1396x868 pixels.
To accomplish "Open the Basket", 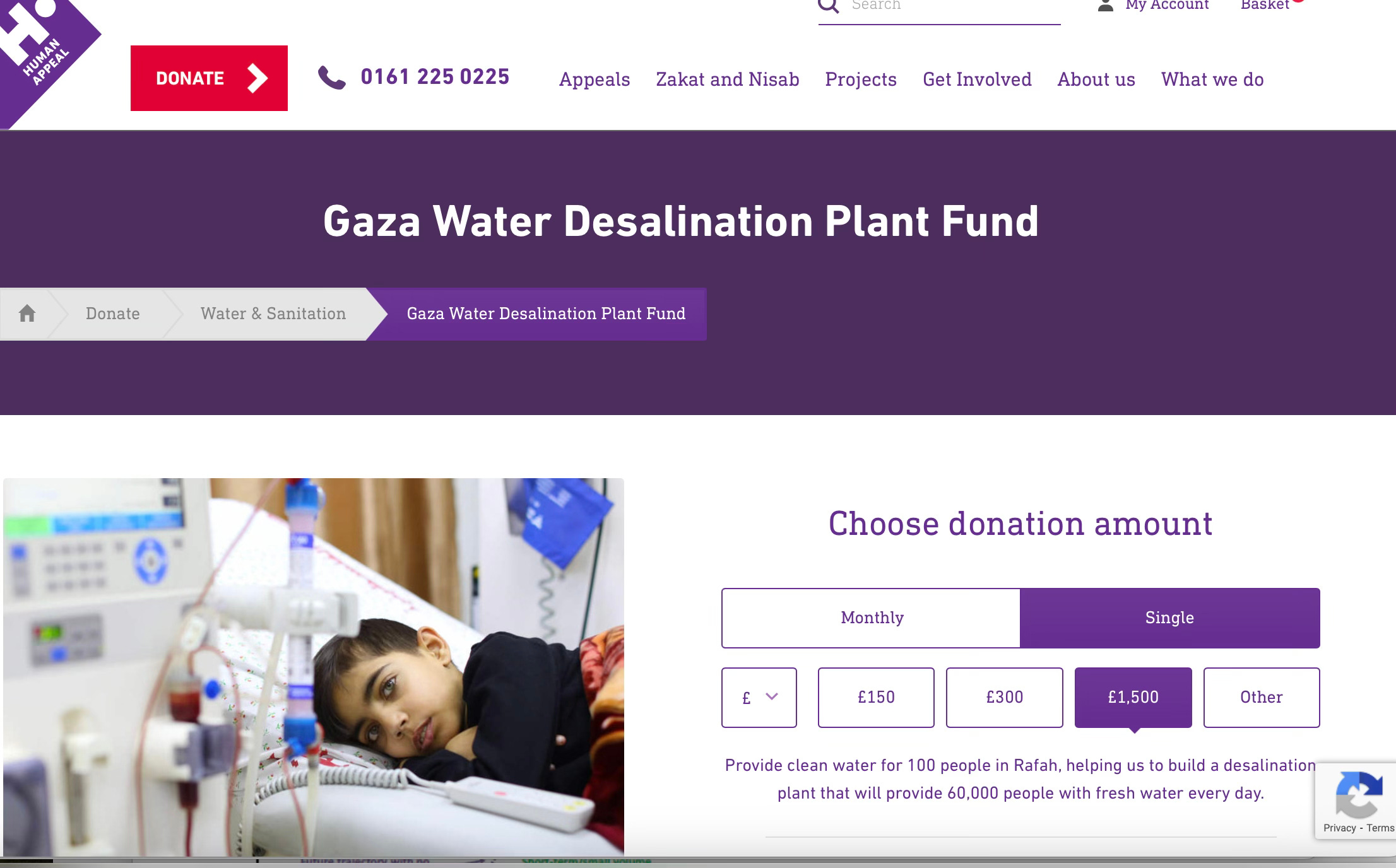I will pos(1265,5).
